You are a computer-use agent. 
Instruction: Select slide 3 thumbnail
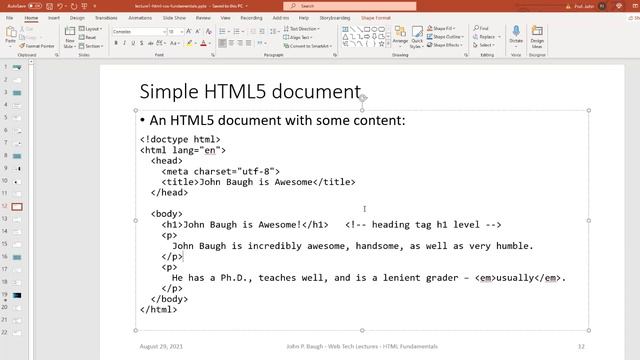click(17, 93)
